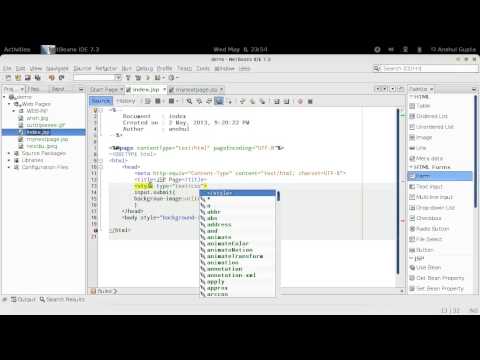This screenshot has height=360, width=480.
Task: Click the Run Project play icon
Action: 148,78
